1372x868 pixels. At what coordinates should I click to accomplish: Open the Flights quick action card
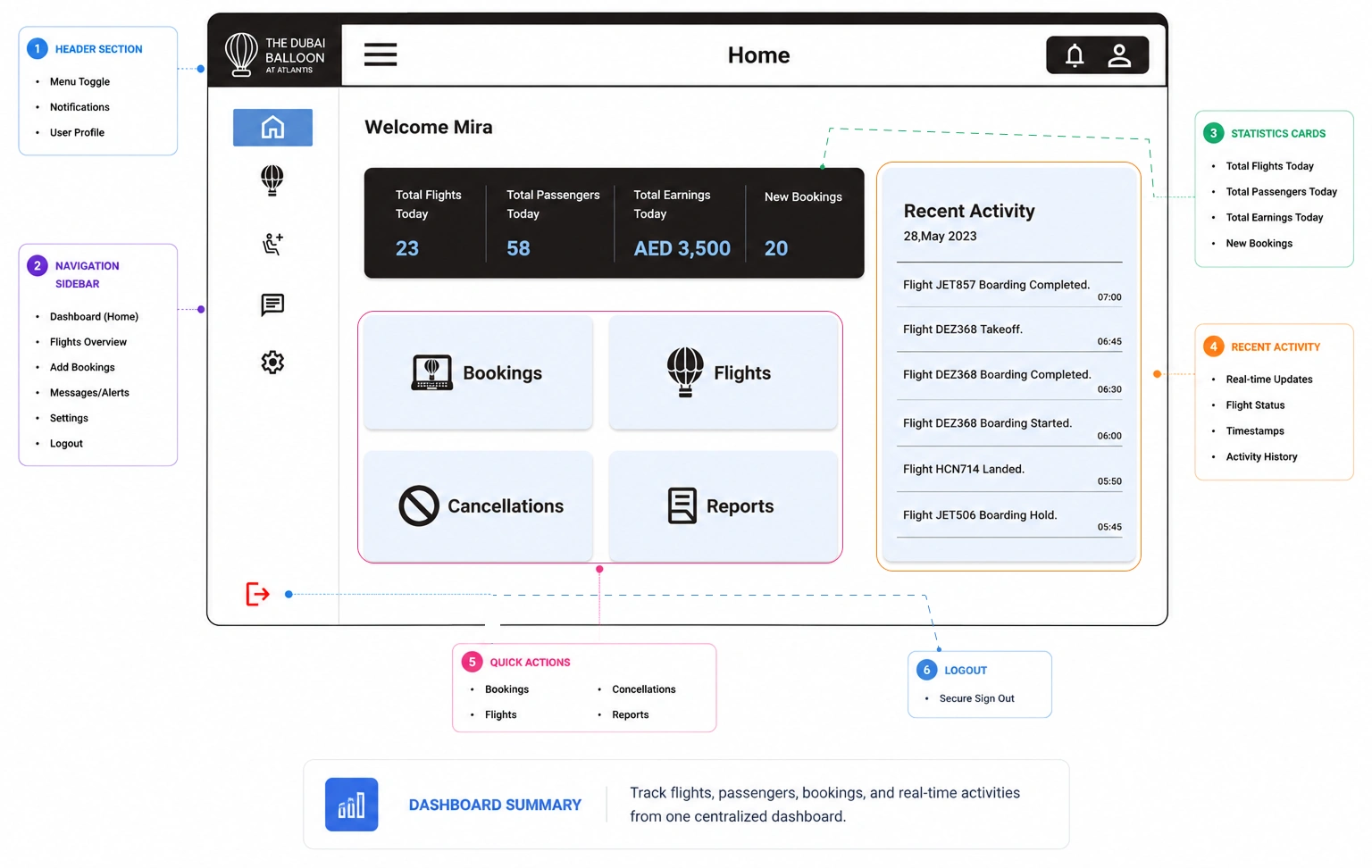pos(723,372)
